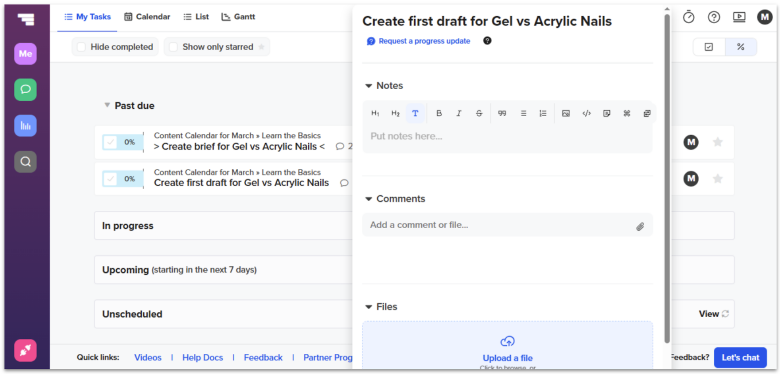Open the video screen icon in top bar
The height and width of the screenshot is (374, 780).
click(739, 17)
